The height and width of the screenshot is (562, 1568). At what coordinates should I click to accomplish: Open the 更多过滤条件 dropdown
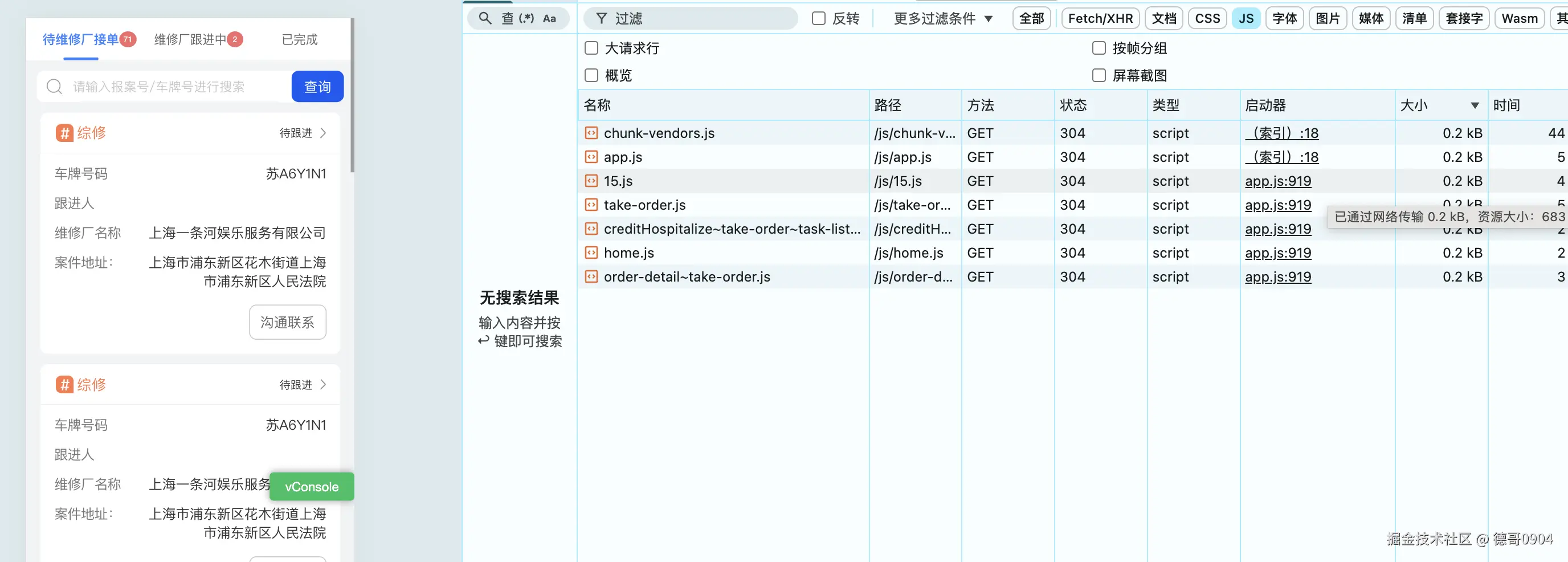943,18
